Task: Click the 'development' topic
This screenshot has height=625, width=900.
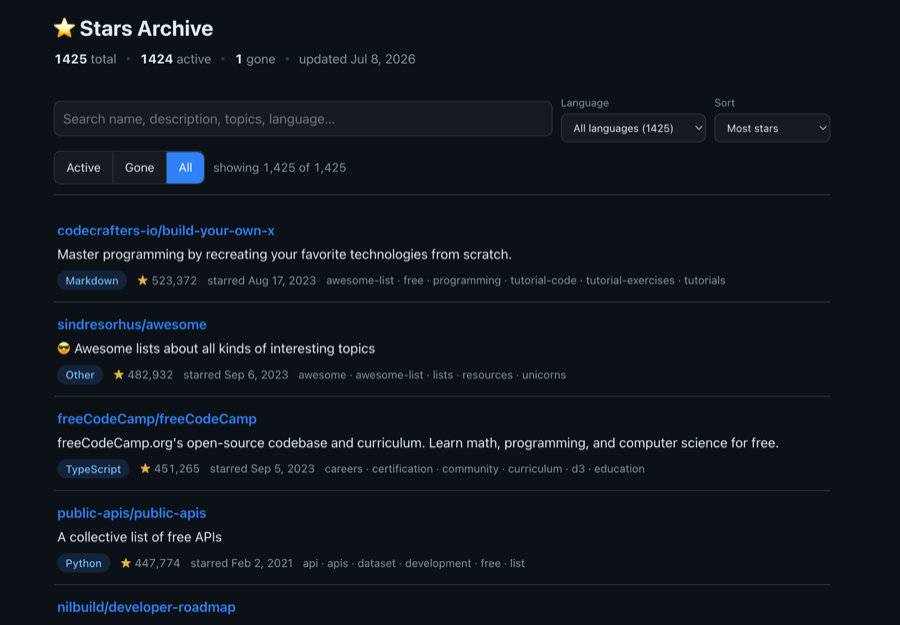Action: coord(438,562)
